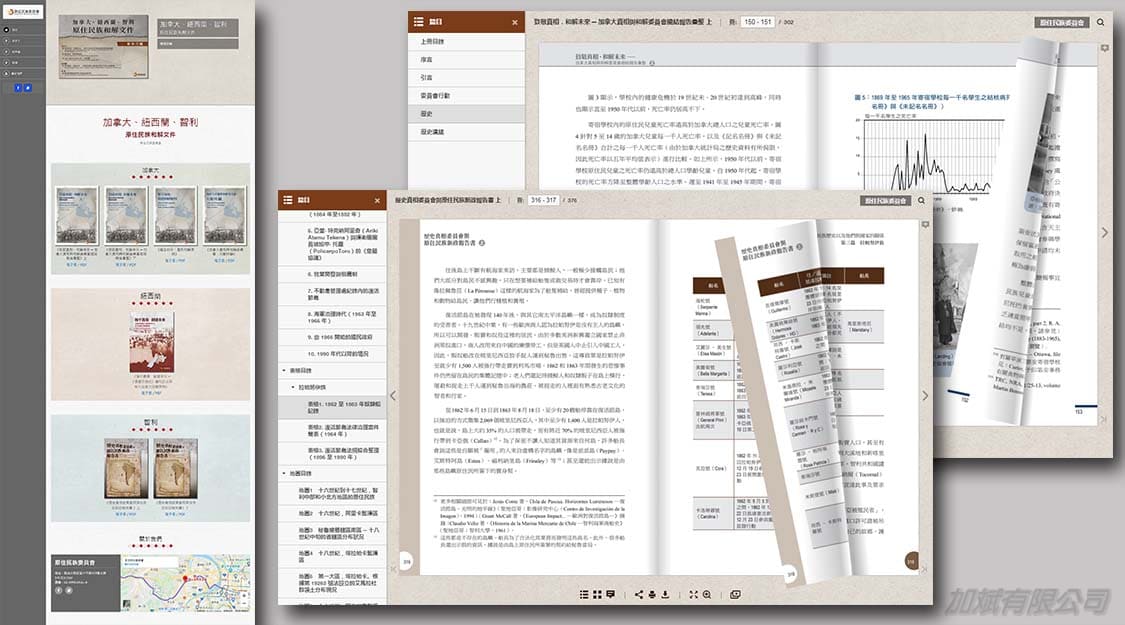Click the bookmark flag icon at the top-right of the front viewer's page 317
The image size is (1125, 625).
point(926,225)
